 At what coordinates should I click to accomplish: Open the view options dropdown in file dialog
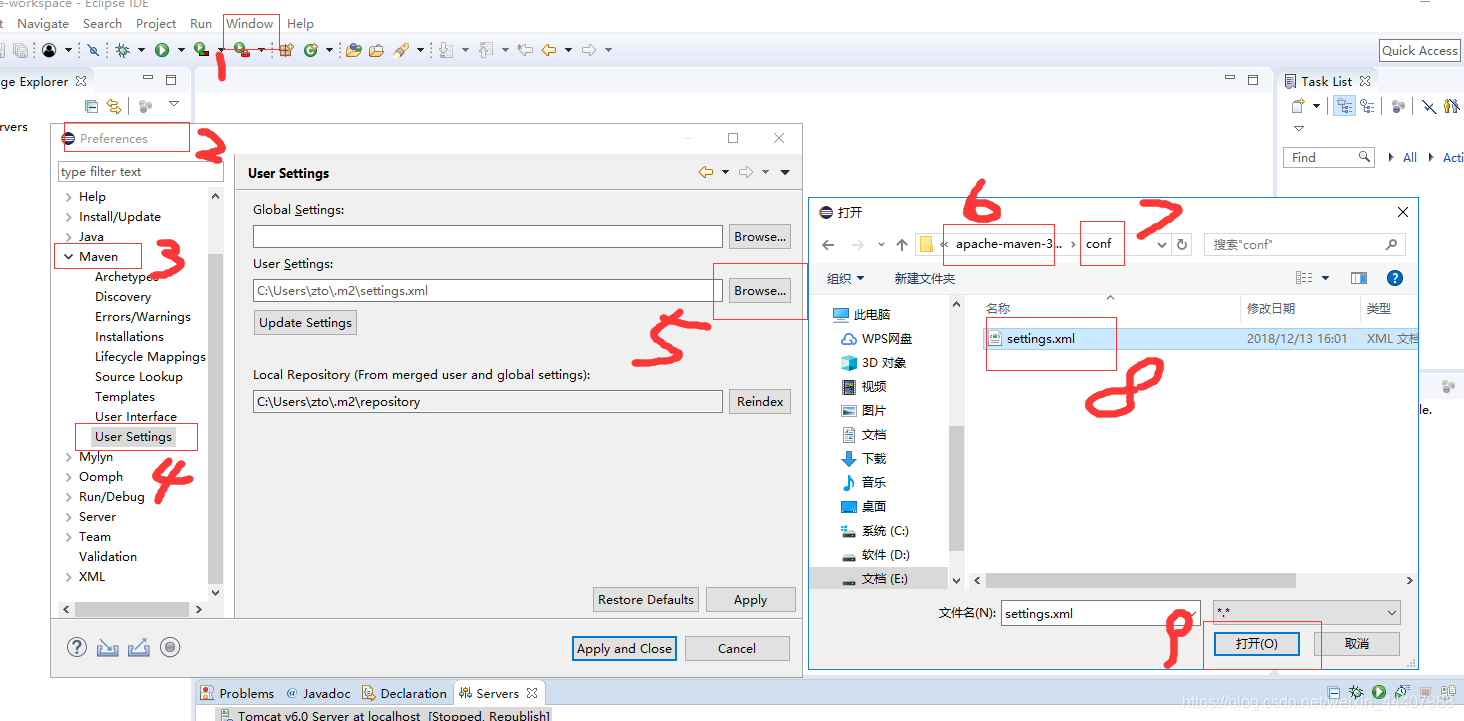(x=1326, y=278)
